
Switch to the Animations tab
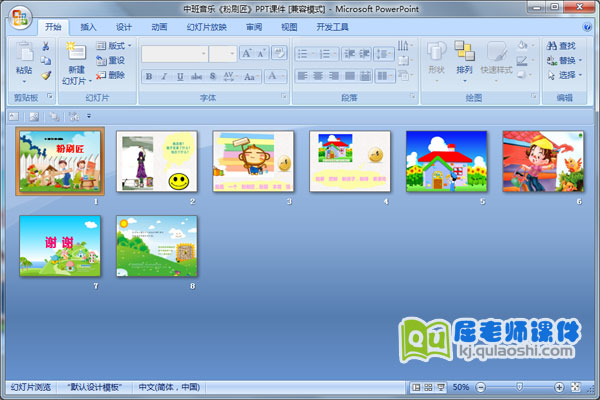click(x=159, y=27)
